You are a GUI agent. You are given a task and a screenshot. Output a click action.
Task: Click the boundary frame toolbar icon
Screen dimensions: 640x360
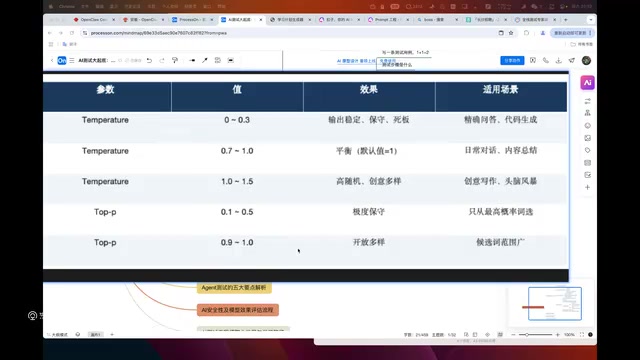231,60
